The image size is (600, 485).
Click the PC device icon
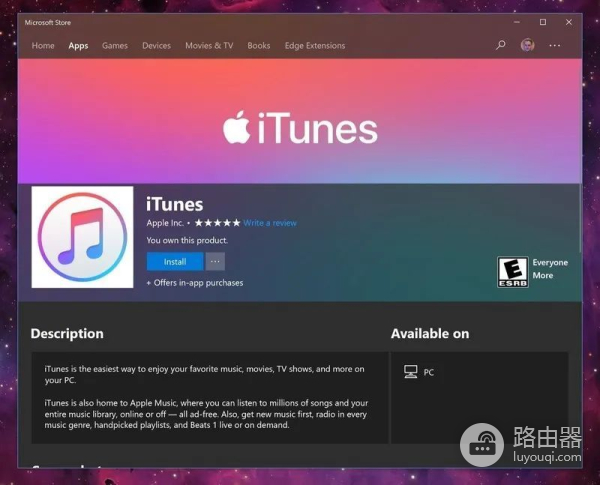tap(411, 372)
